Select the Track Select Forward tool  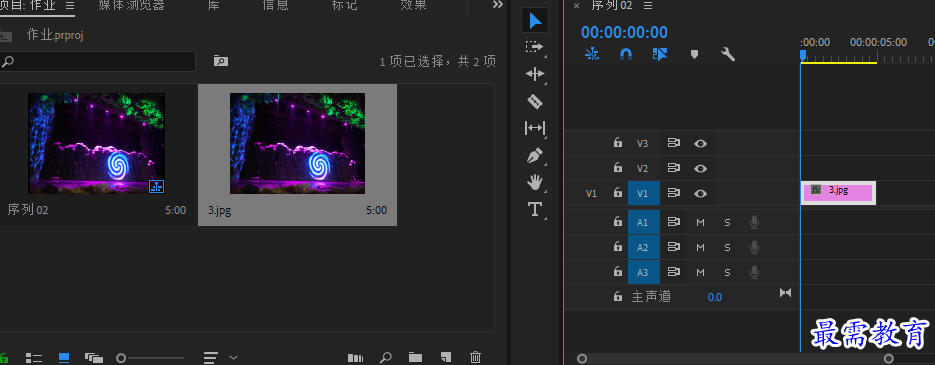click(x=535, y=47)
